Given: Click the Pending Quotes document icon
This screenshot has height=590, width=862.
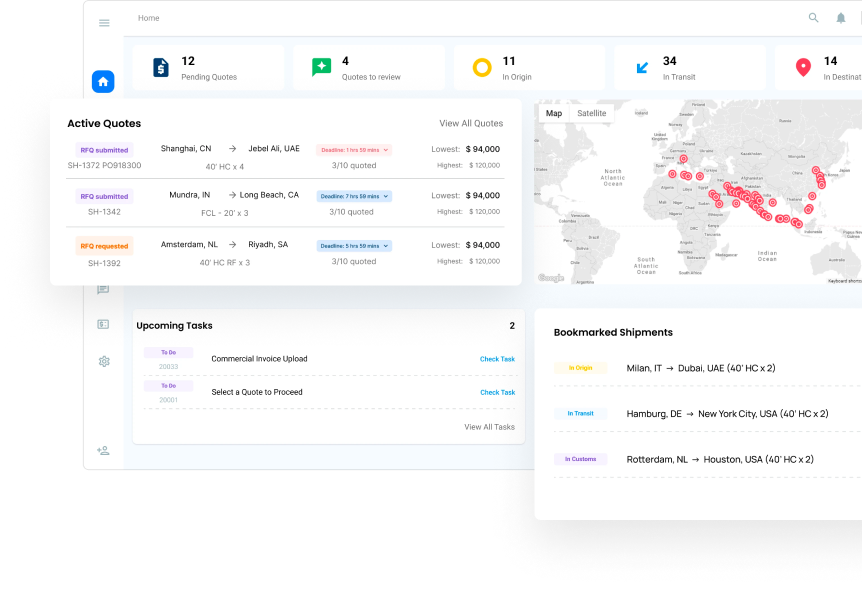Looking at the screenshot, I should (x=161, y=68).
